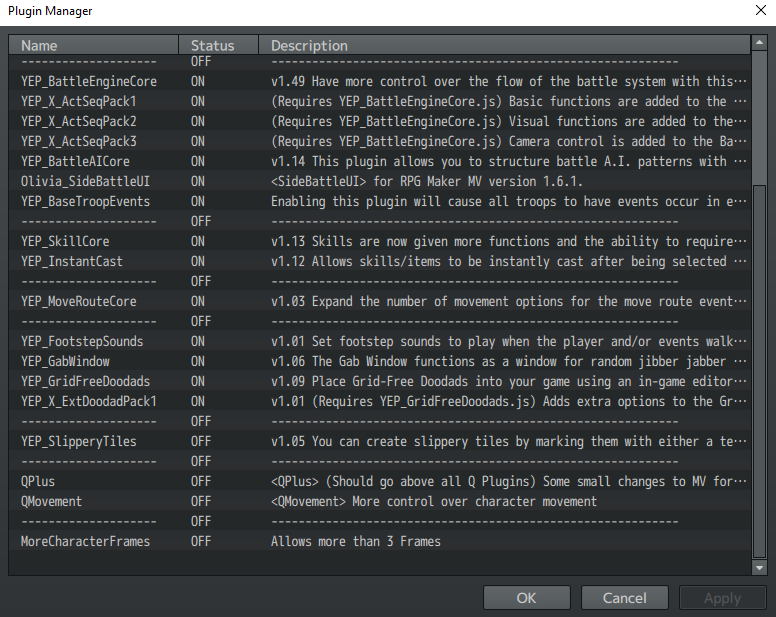Click OFF status of QMovement
This screenshot has height=617, width=776.
[201, 501]
